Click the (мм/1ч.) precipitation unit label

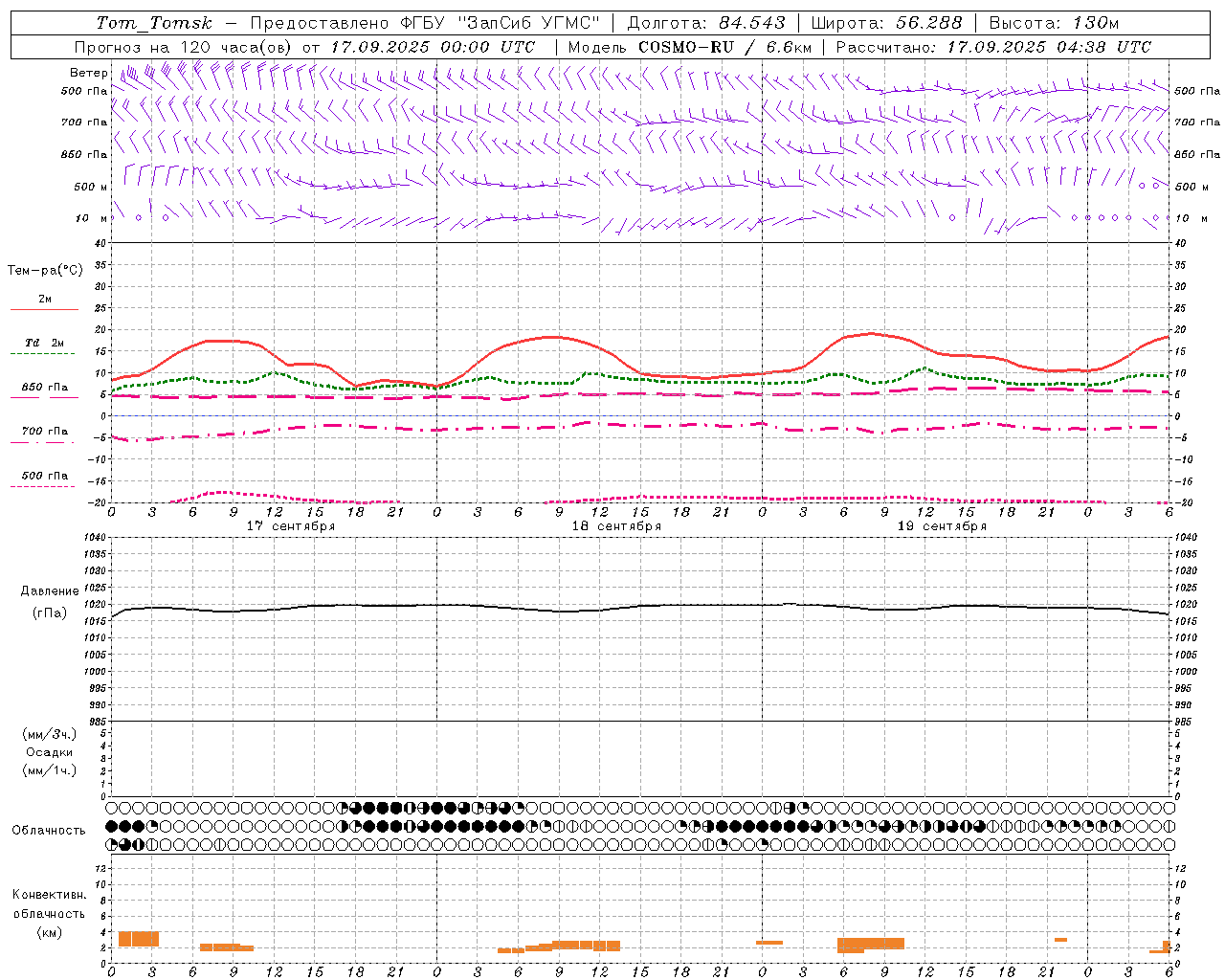point(50,770)
